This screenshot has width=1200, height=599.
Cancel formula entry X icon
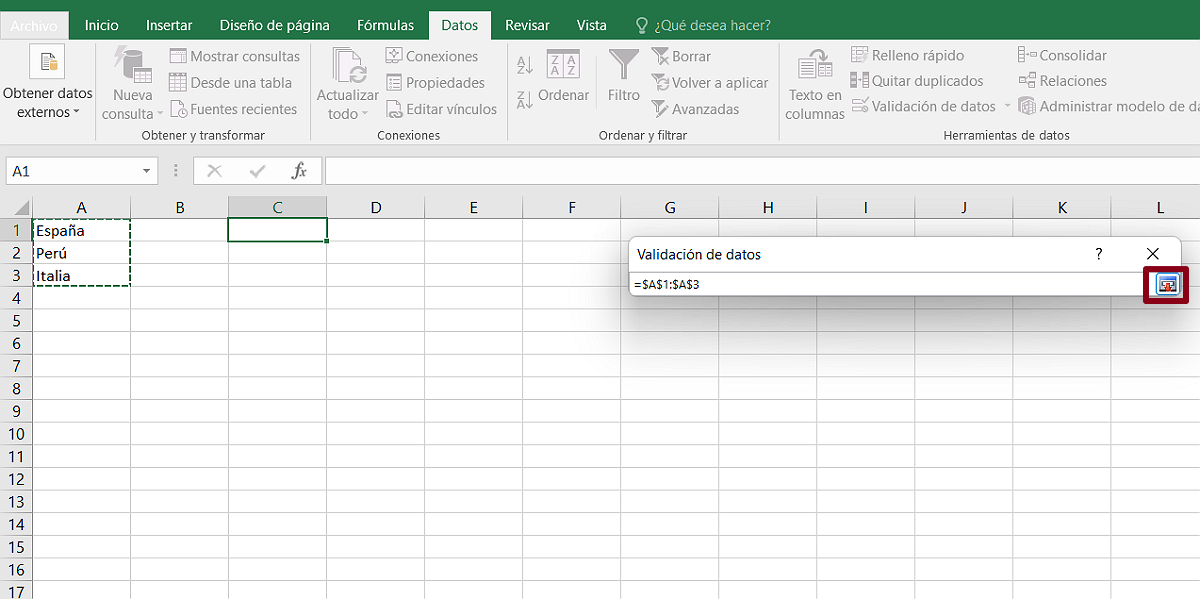point(214,171)
